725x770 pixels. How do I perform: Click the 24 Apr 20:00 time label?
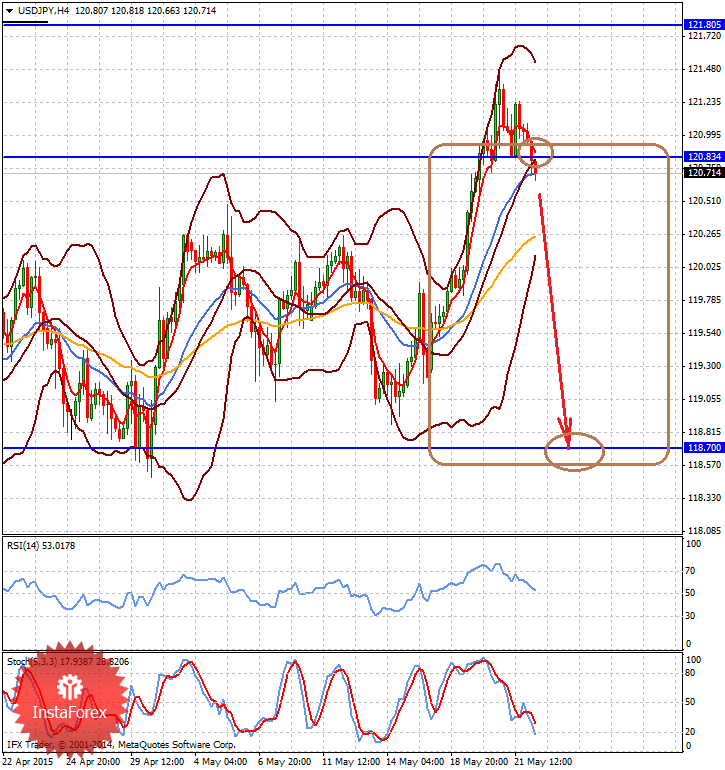(x=93, y=762)
